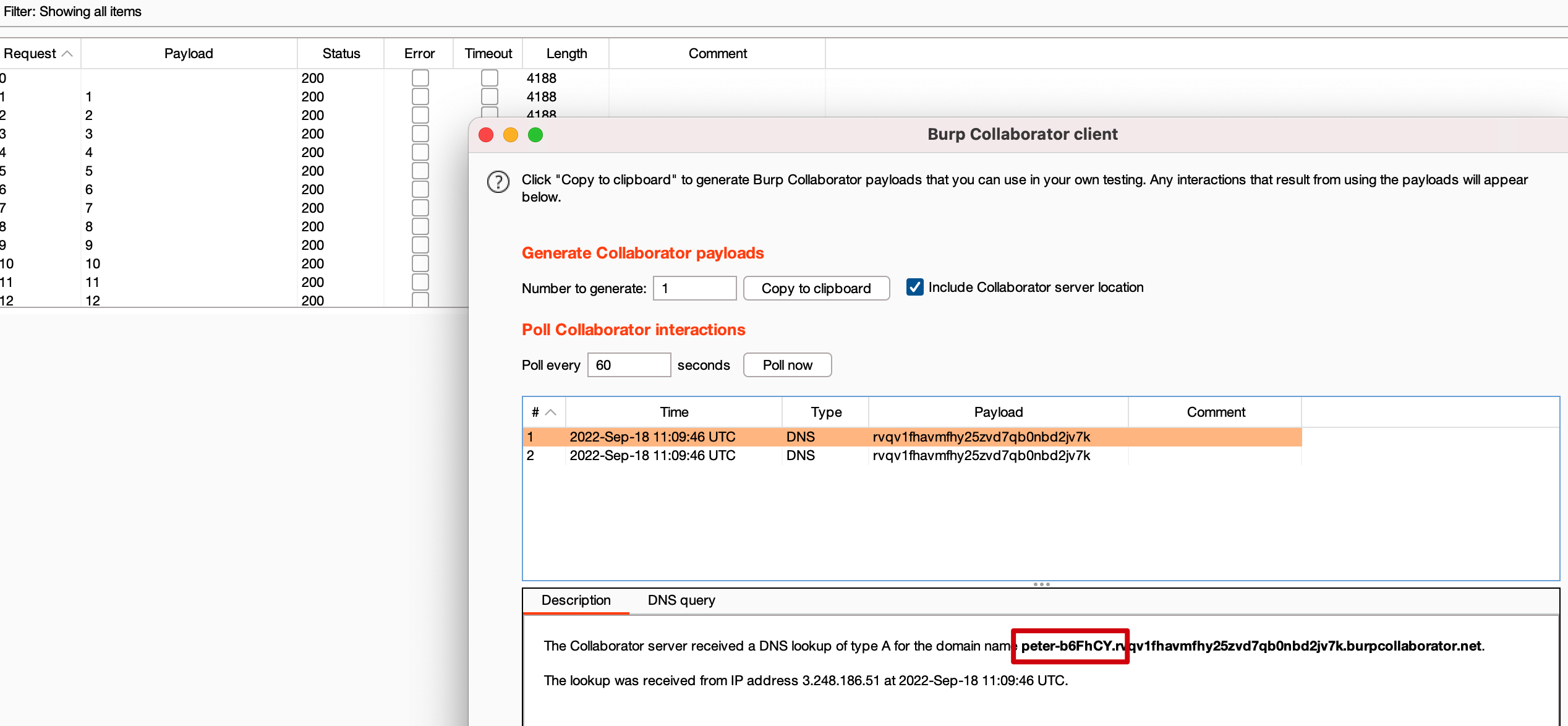Sort by Request column arrow

coord(67,54)
